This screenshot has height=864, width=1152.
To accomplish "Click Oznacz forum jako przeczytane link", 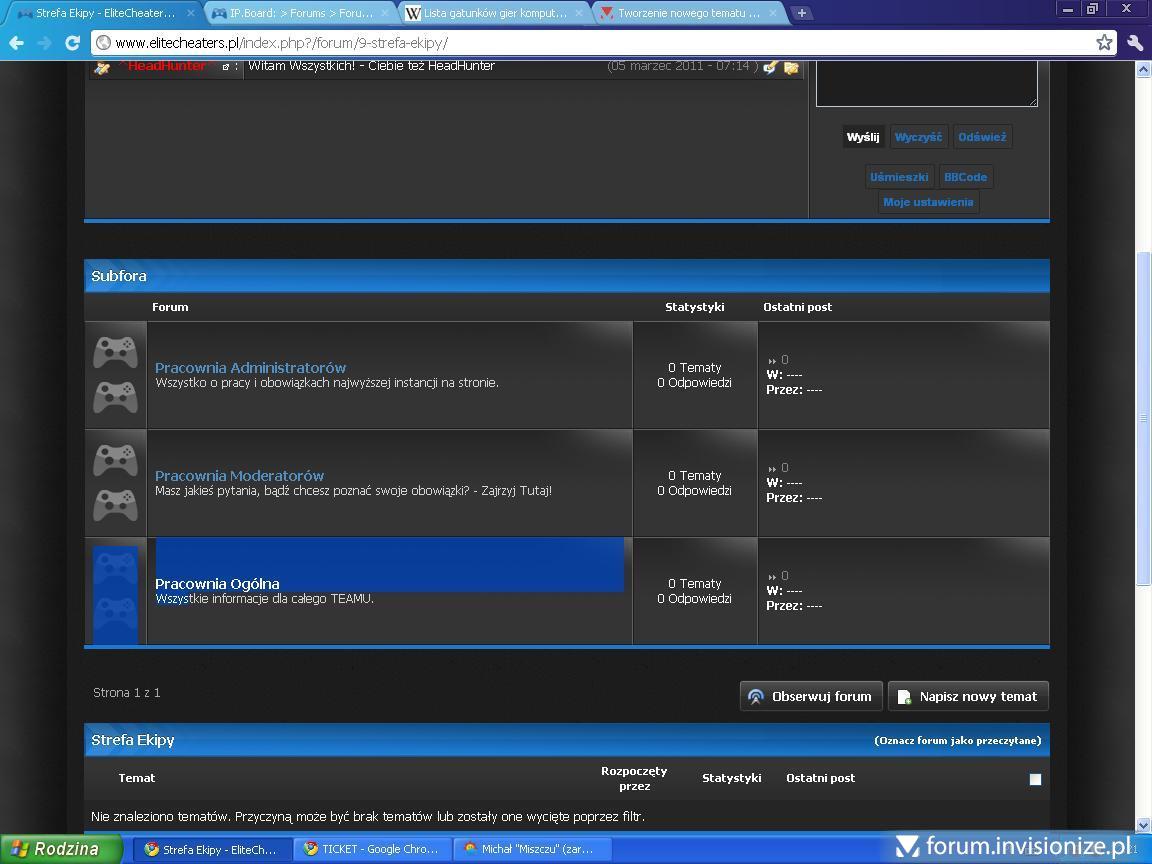I will point(957,741).
